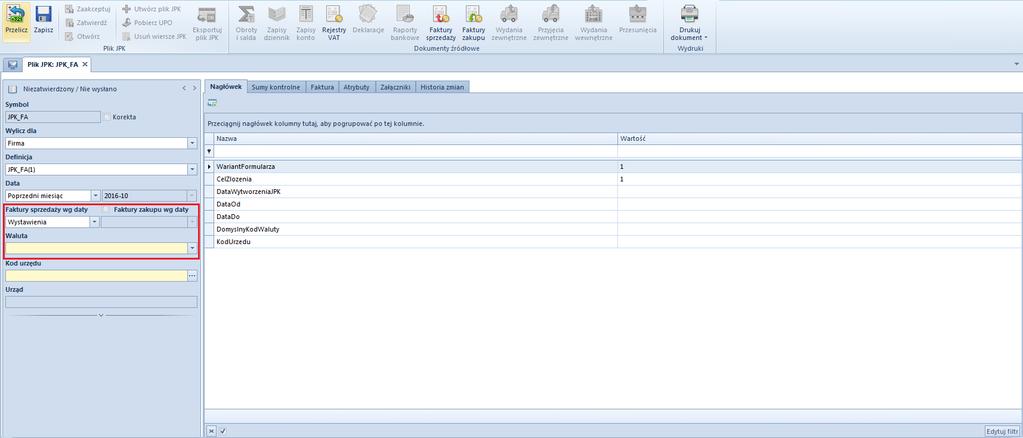Image resolution: width=1023 pixels, height=438 pixels.
Task: Switch to the Historia zmian tab
Action: coord(442,87)
